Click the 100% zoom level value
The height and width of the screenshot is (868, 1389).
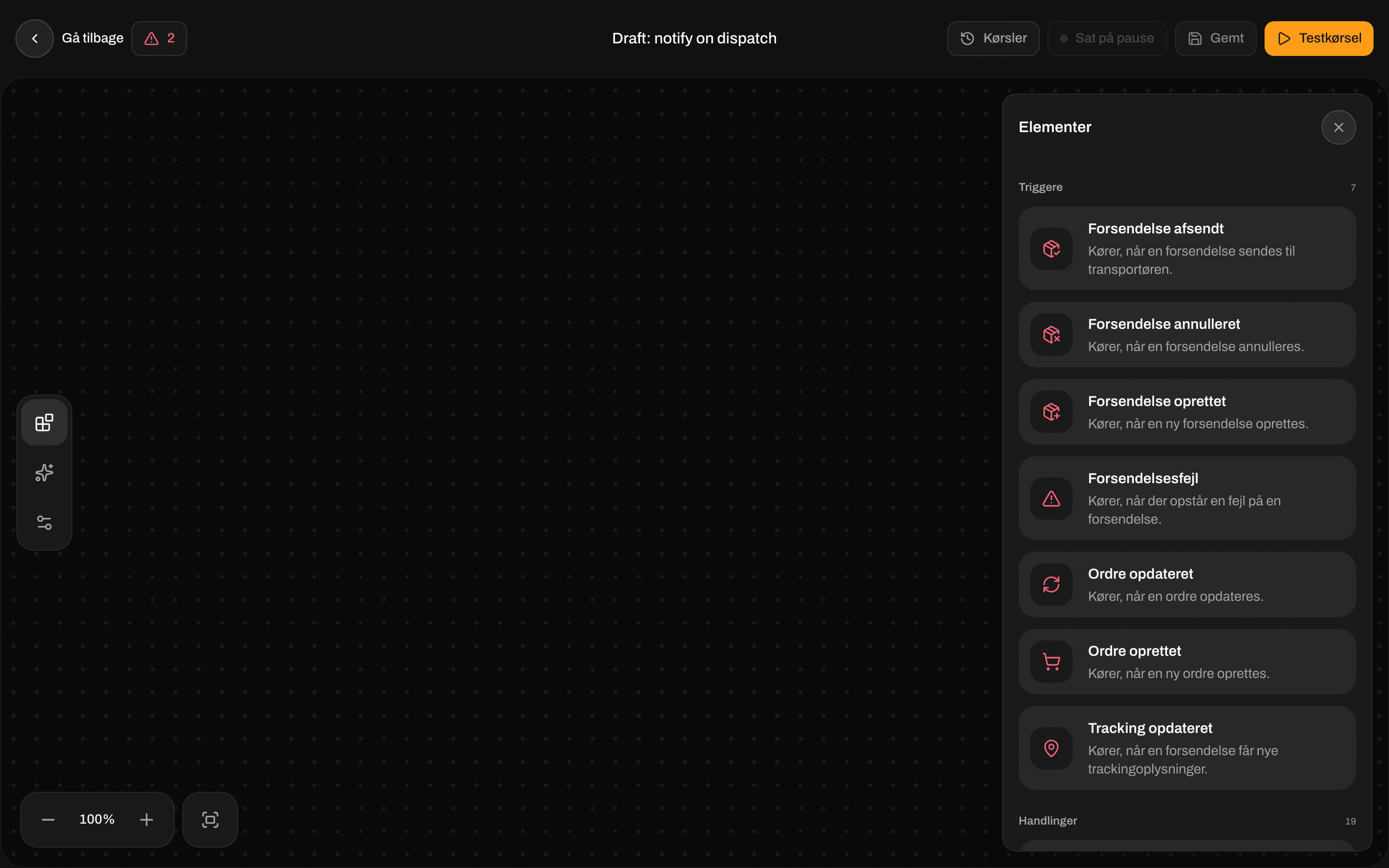[97, 819]
